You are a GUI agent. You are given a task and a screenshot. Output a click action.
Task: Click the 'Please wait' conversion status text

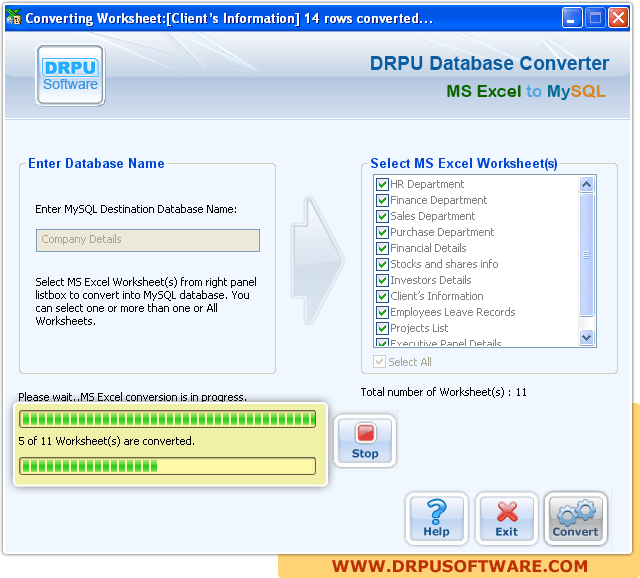[133, 396]
